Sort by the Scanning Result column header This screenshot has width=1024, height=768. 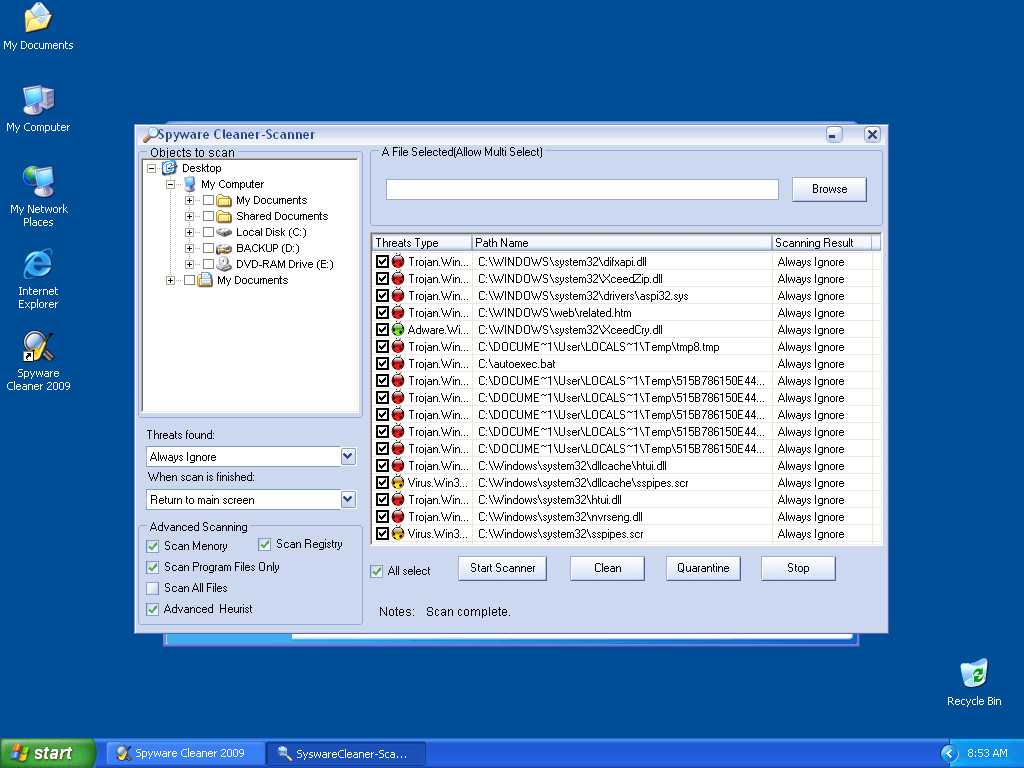point(820,243)
